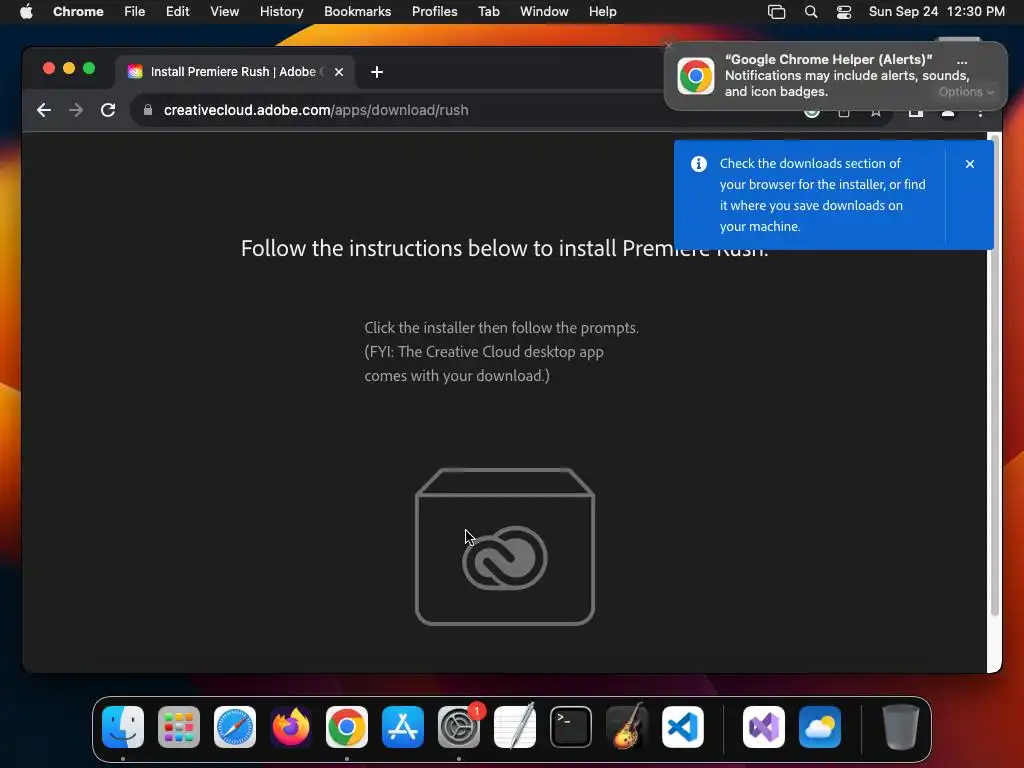Viewport: 1024px width, 768px height.
Task: Open the View menu
Action: pyautogui.click(x=225, y=12)
